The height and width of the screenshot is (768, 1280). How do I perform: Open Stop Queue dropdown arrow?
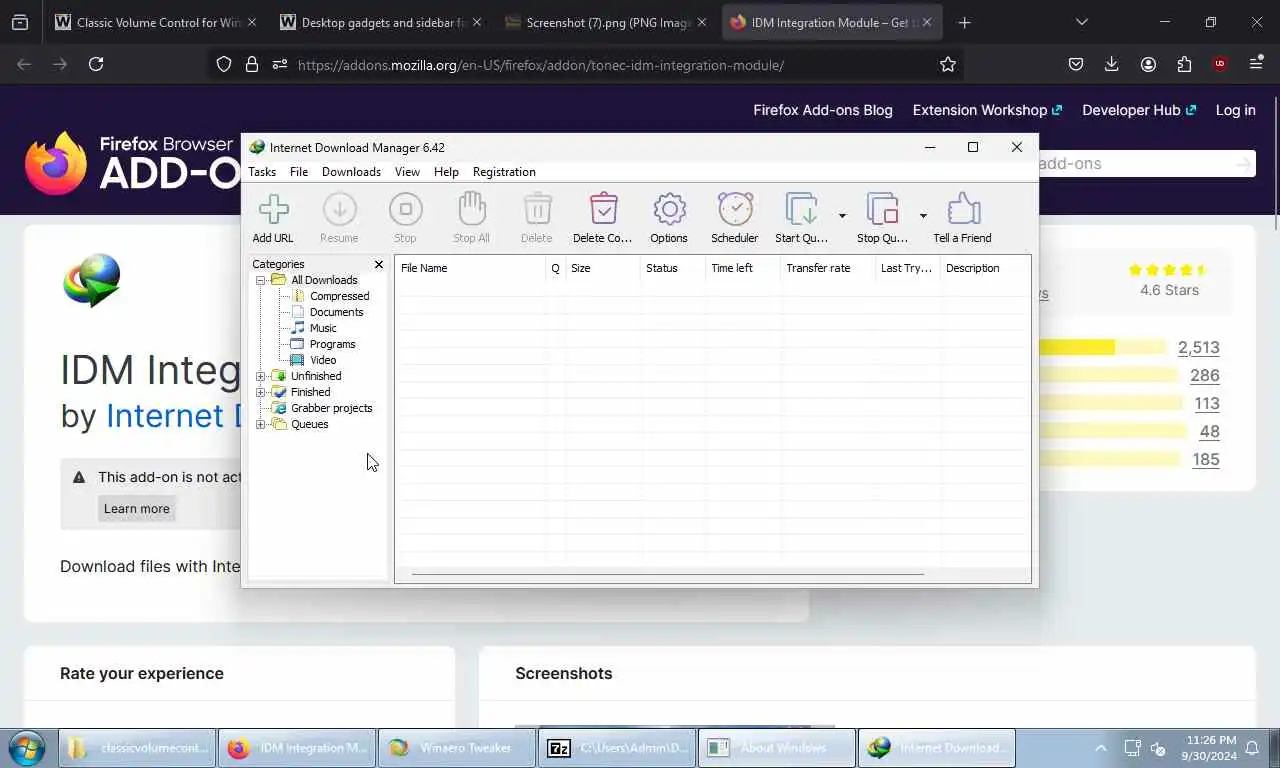(x=923, y=216)
